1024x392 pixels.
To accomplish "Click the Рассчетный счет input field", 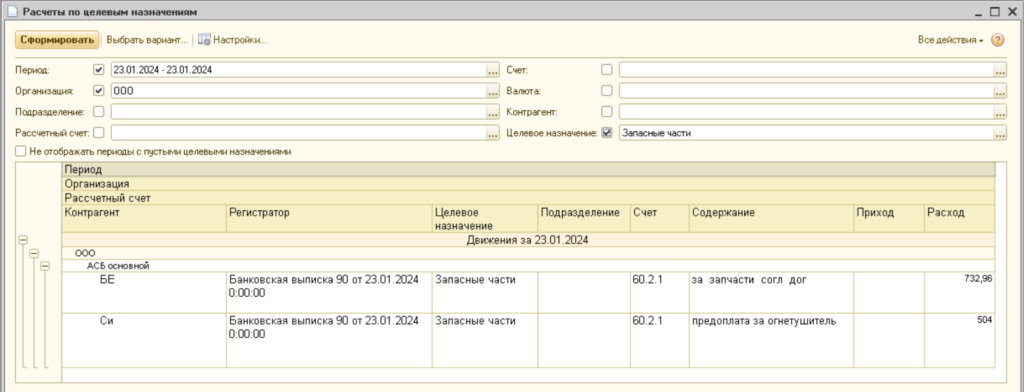I will pyautogui.click(x=298, y=133).
